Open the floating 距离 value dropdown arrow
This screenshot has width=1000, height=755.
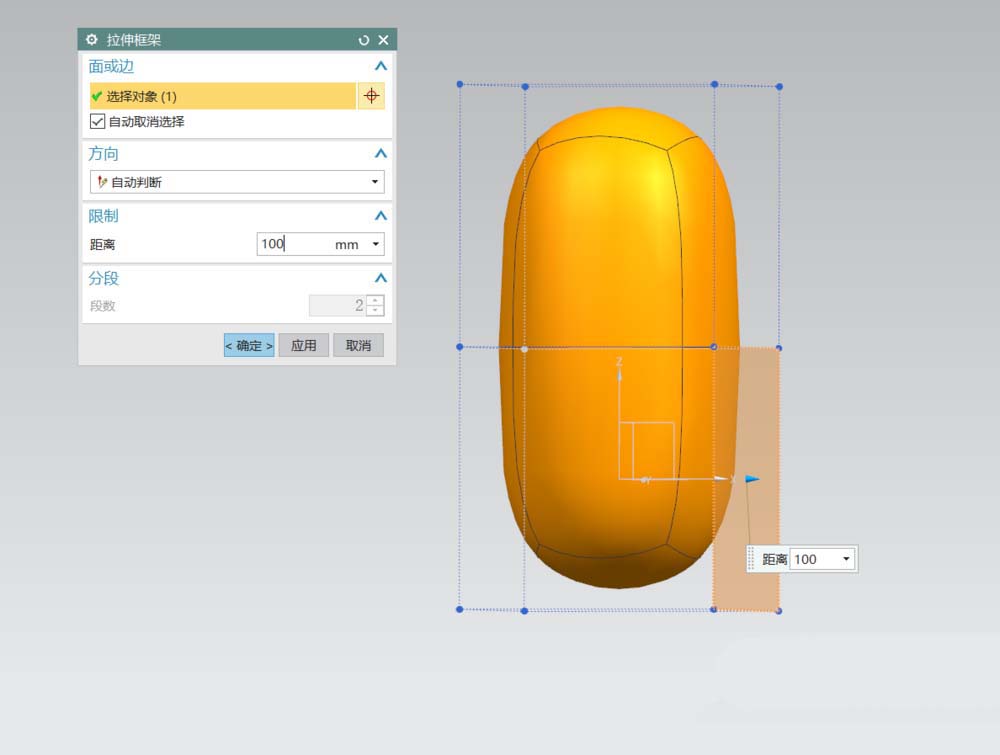[x=846, y=560]
